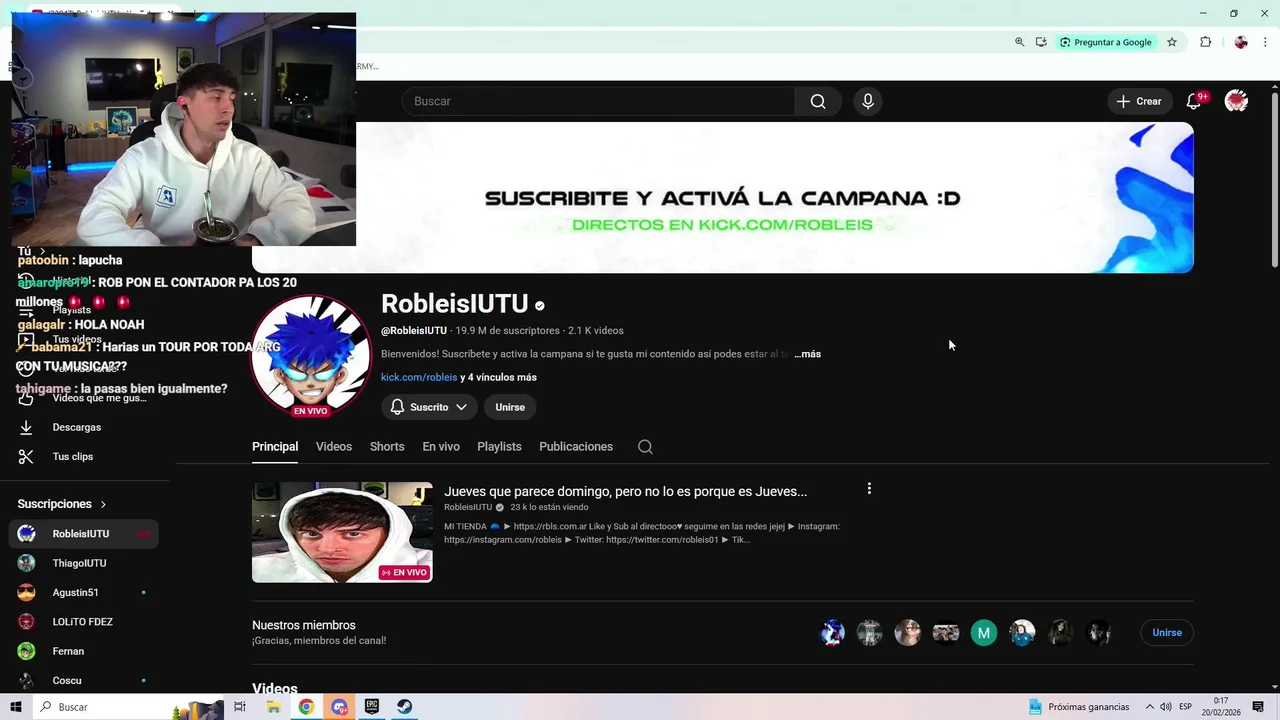Open Epic Games Launcher on the taskbar
The width and height of the screenshot is (1280, 720).
pyautogui.click(x=372, y=707)
